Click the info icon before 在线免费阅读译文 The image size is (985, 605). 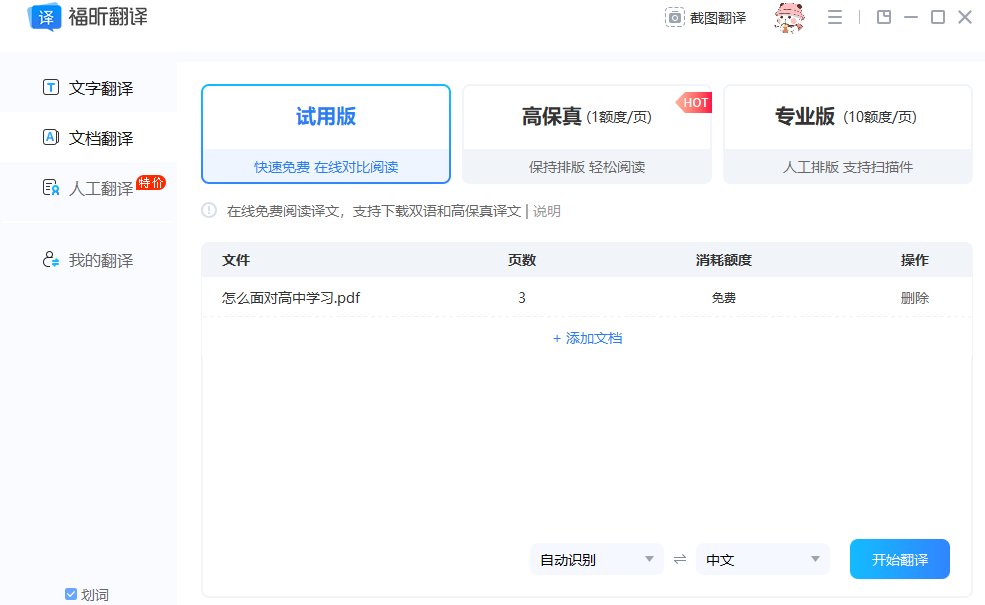[209, 210]
